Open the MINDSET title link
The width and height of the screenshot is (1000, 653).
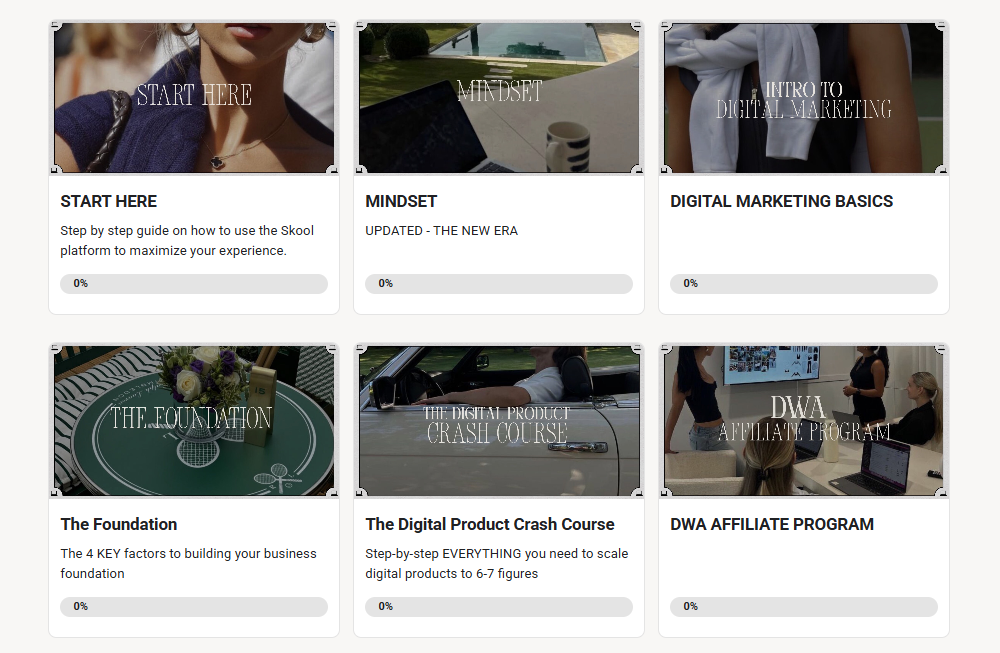pyautogui.click(x=401, y=201)
